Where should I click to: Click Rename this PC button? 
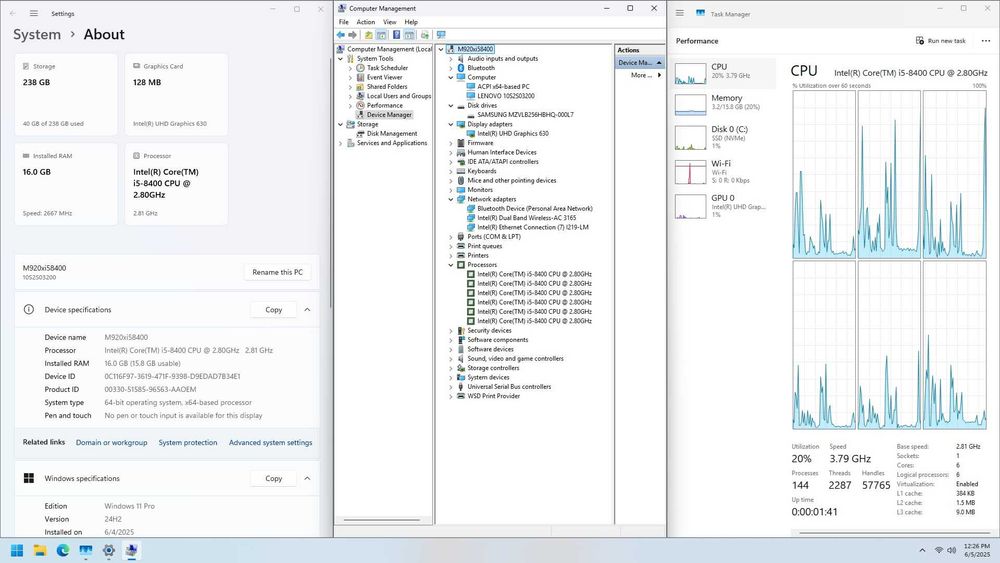277,272
